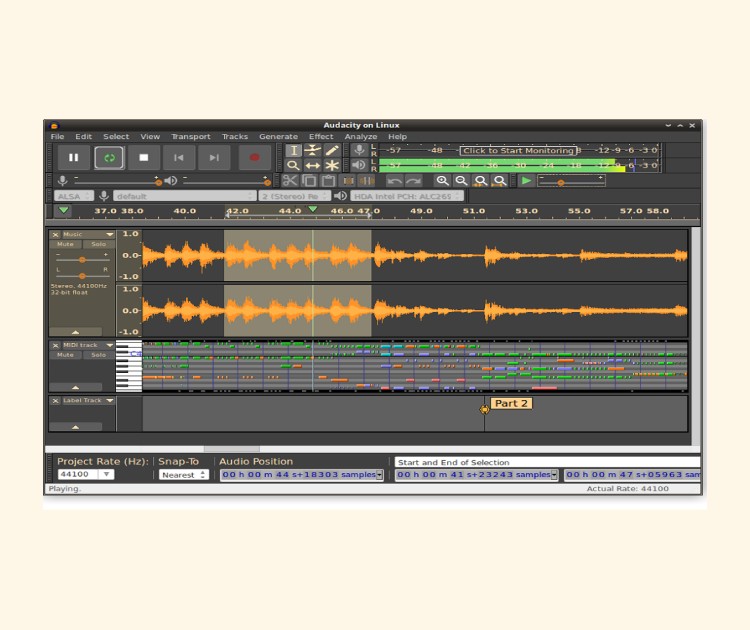
Task: Trim audio outside selection icon
Action: [x=348, y=181]
